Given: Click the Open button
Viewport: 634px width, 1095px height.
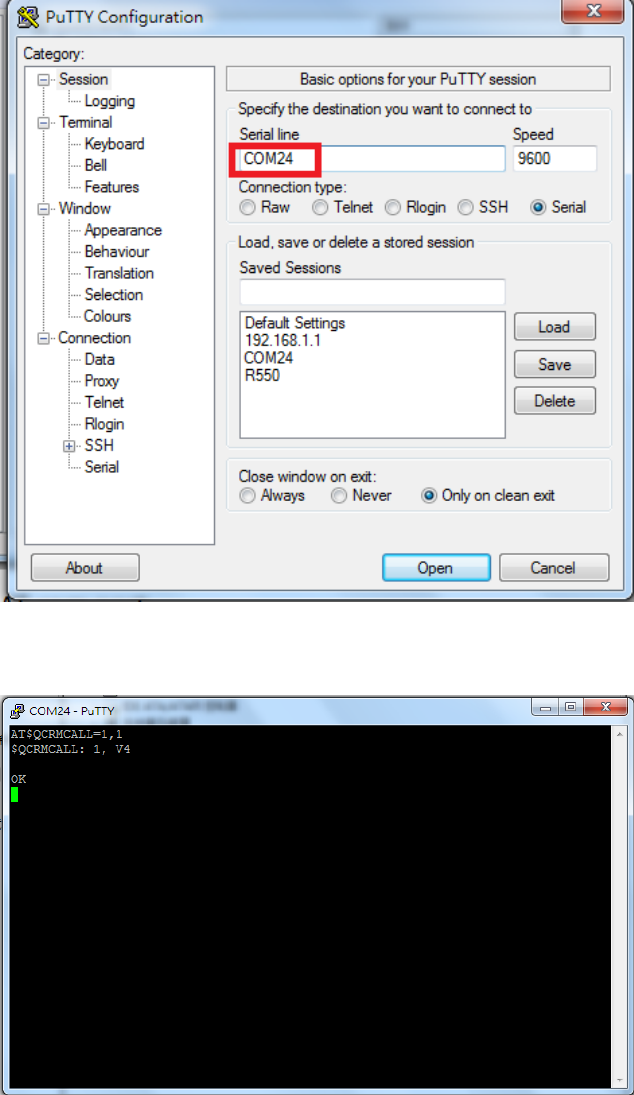Looking at the screenshot, I should click(436, 568).
